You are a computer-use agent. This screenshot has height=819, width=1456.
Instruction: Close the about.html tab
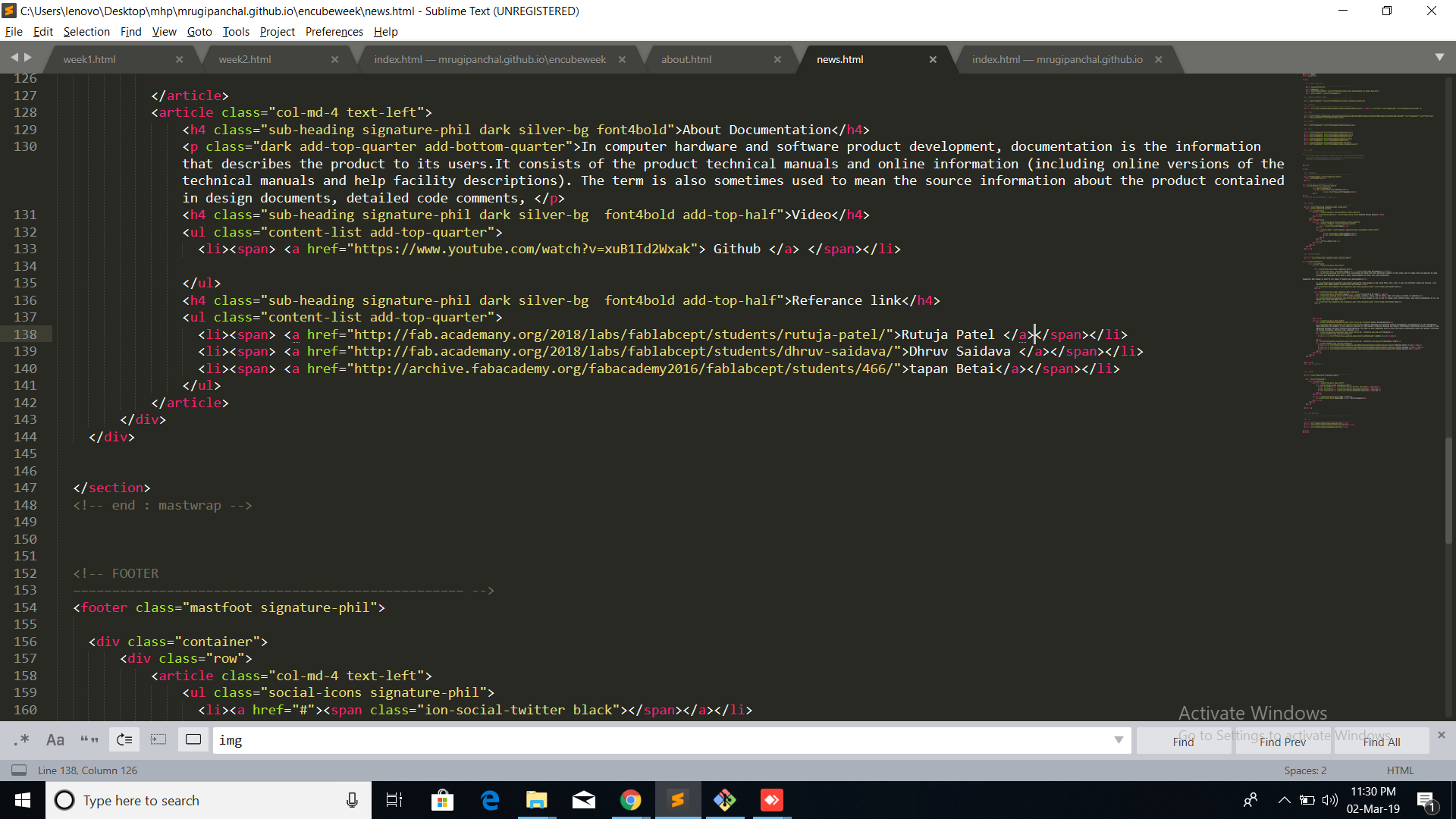(x=777, y=59)
